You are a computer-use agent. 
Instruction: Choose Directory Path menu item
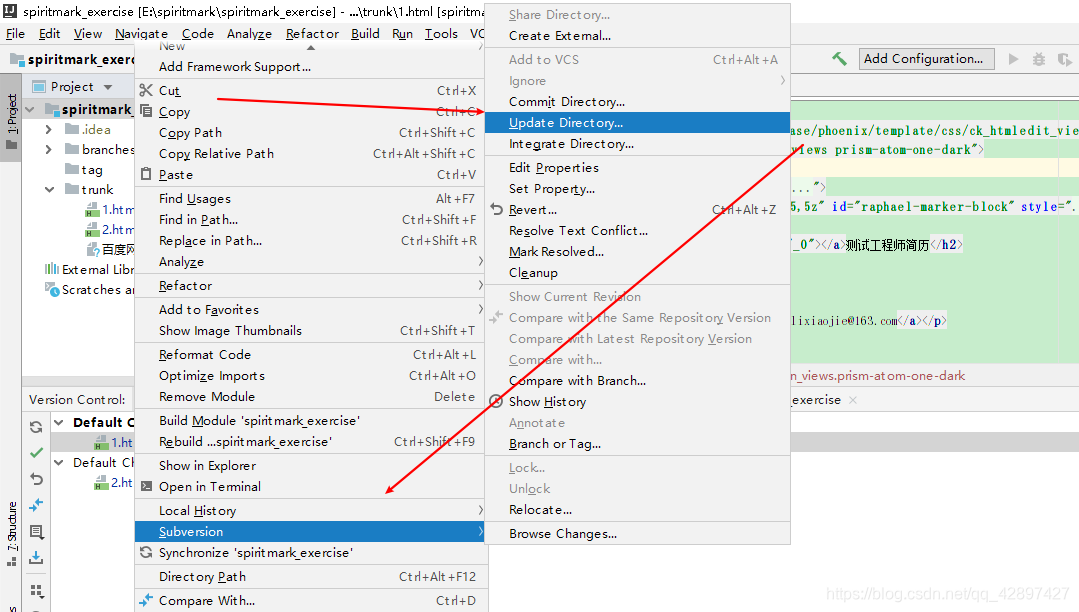pos(311,576)
